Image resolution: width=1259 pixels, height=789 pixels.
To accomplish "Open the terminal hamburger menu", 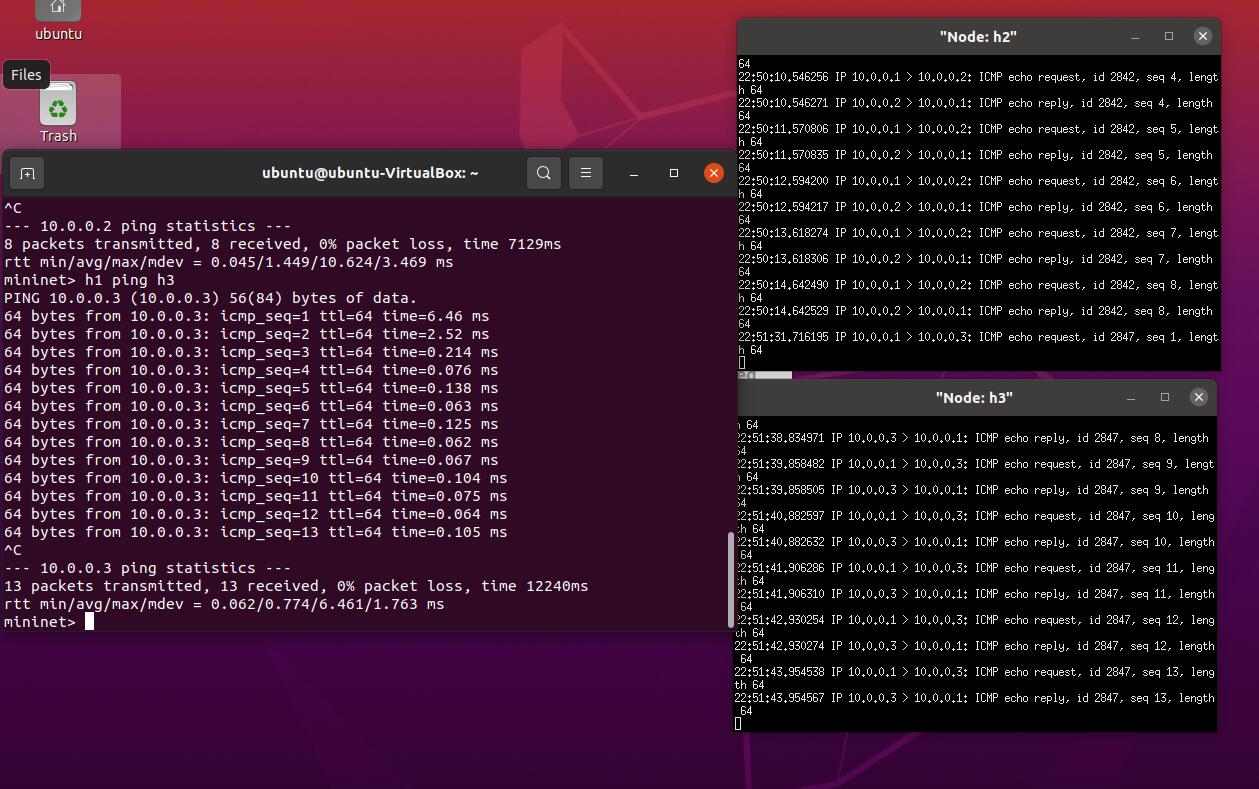I will click(586, 173).
